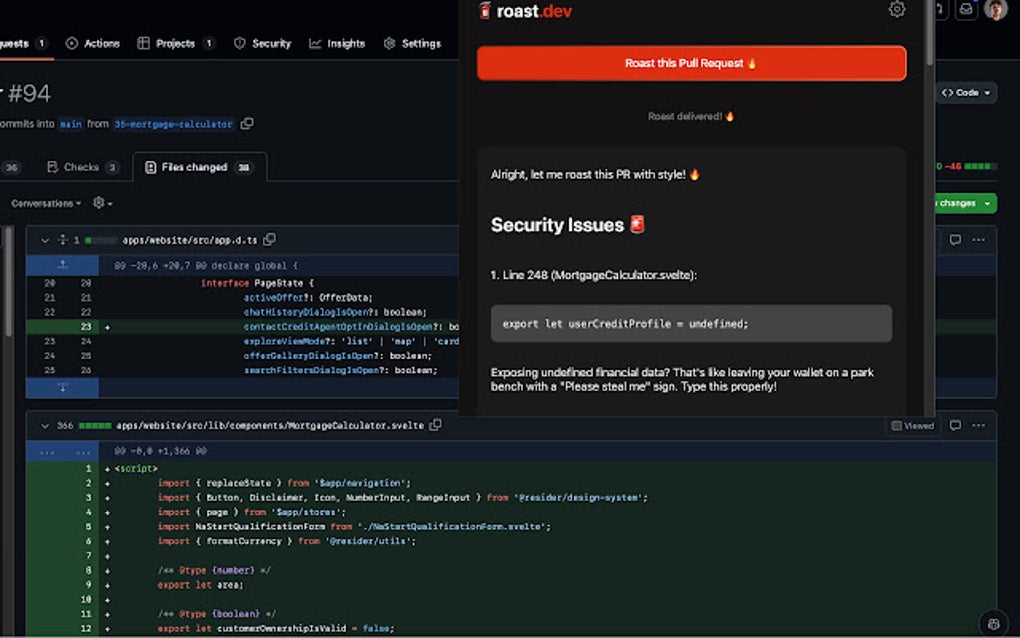Copy the 35-mortgage-calculator branch name
This screenshot has height=638, width=1020.
point(247,124)
